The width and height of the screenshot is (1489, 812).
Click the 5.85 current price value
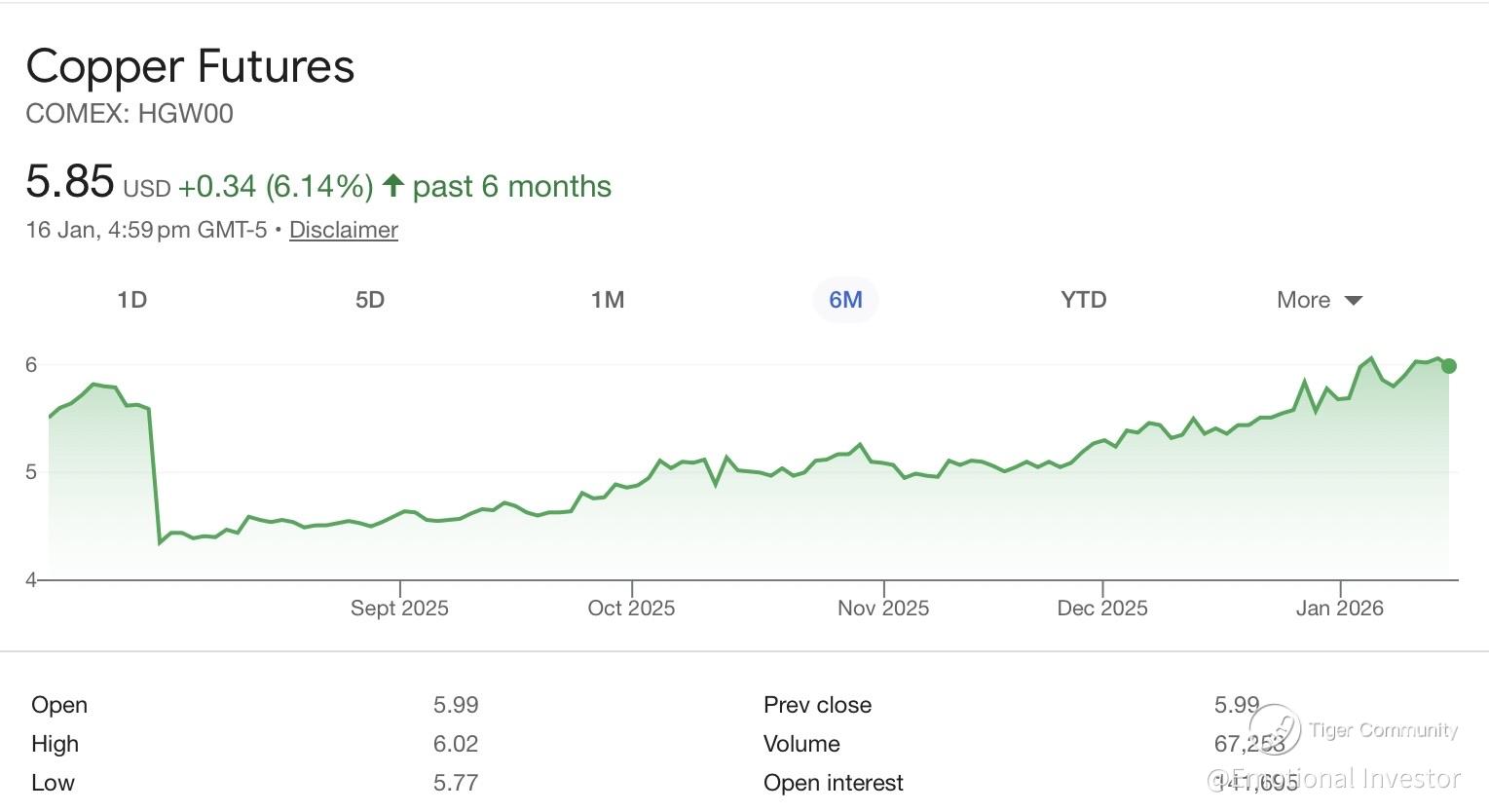70,182
